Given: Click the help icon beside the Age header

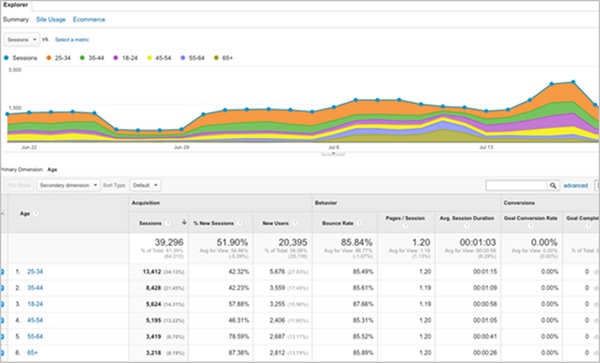Looking at the screenshot, I should [x=36, y=213].
